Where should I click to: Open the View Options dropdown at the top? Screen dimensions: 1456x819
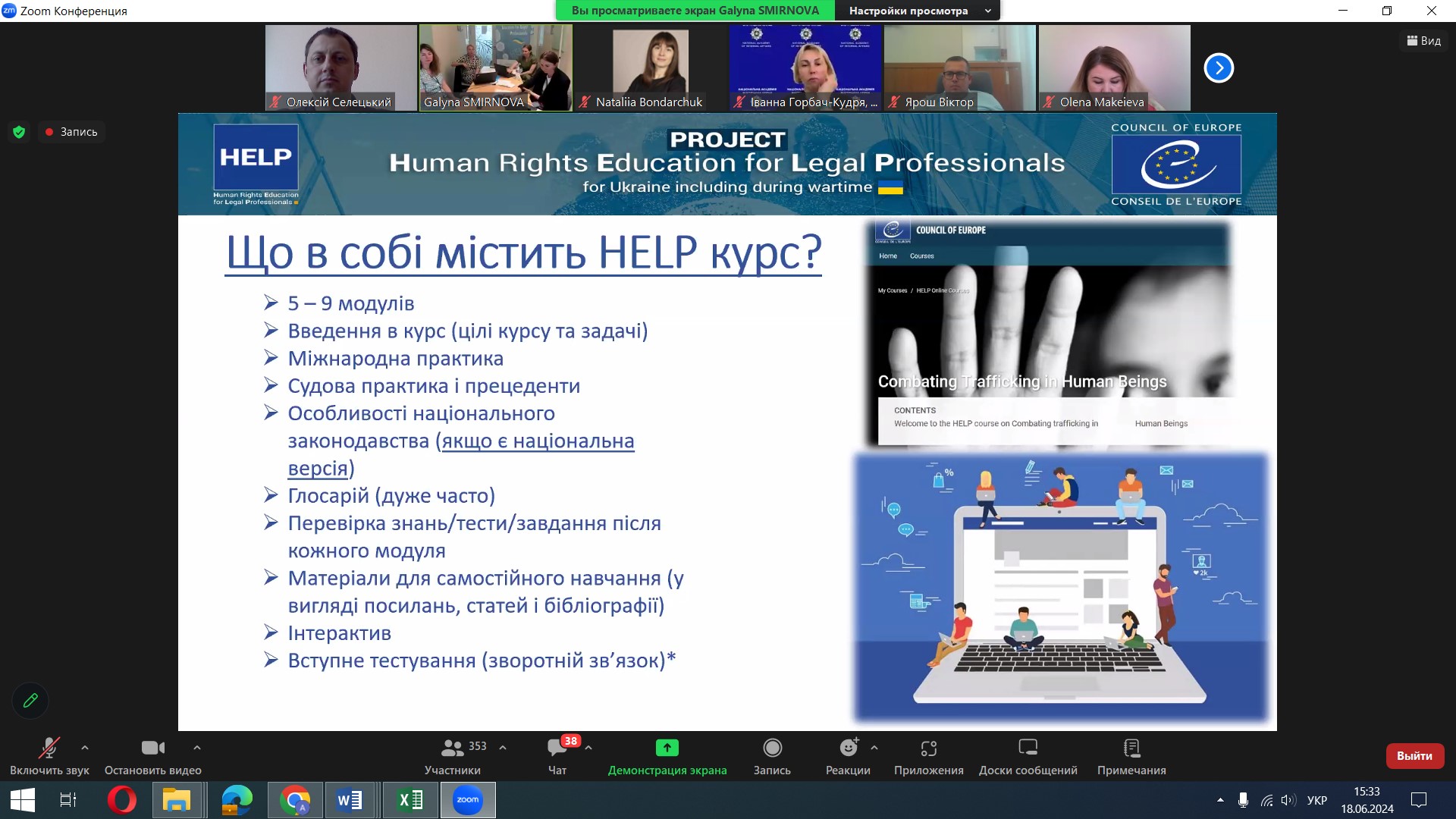click(x=918, y=11)
